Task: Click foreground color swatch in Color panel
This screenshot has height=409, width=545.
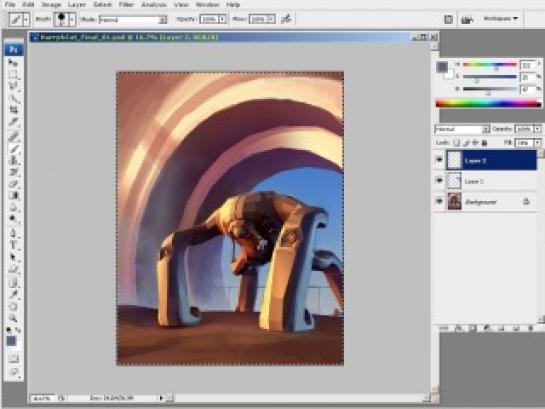Action: [x=442, y=67]
